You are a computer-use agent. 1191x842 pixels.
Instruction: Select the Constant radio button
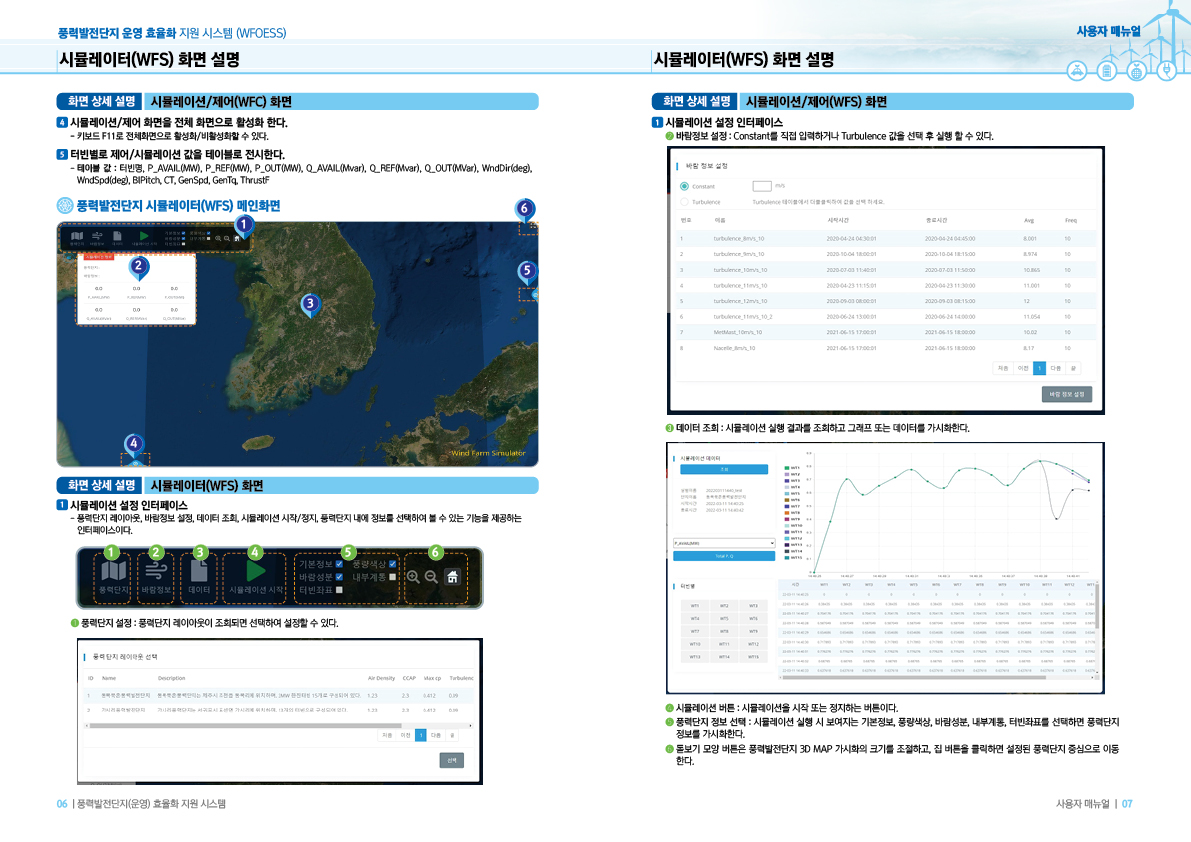tap(684, 186)
